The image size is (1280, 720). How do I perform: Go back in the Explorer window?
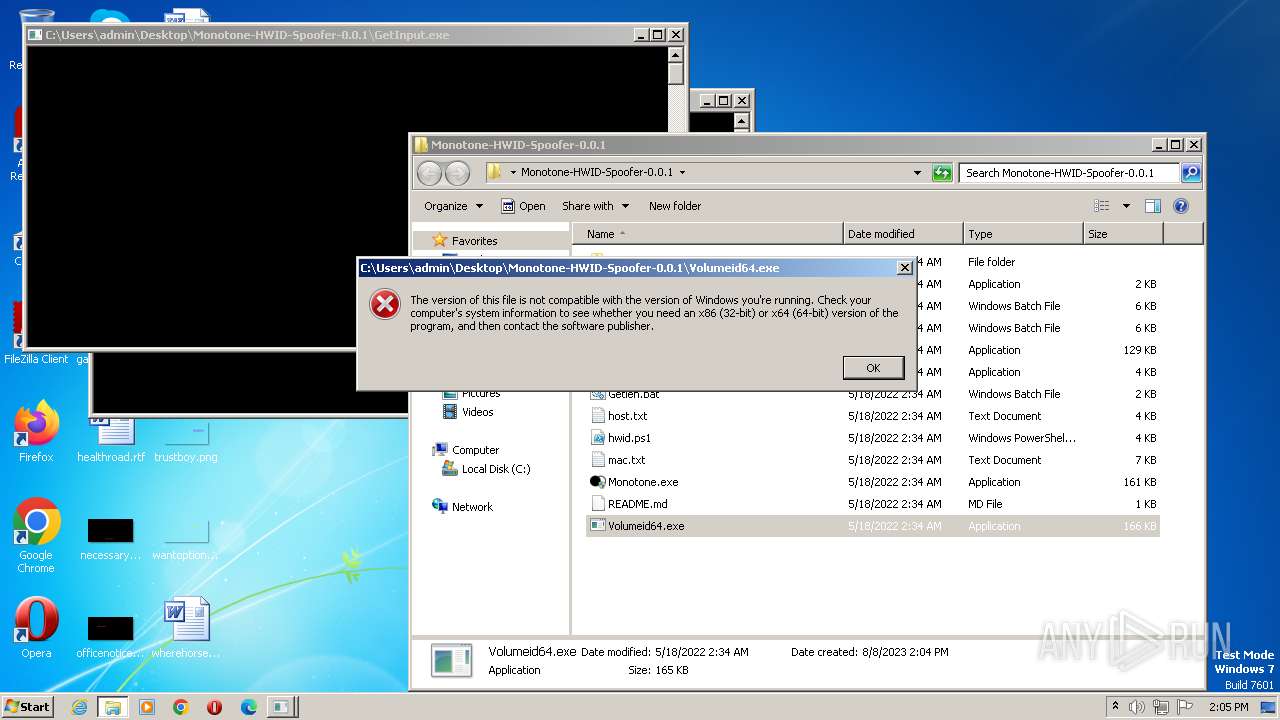coord(429,173)
